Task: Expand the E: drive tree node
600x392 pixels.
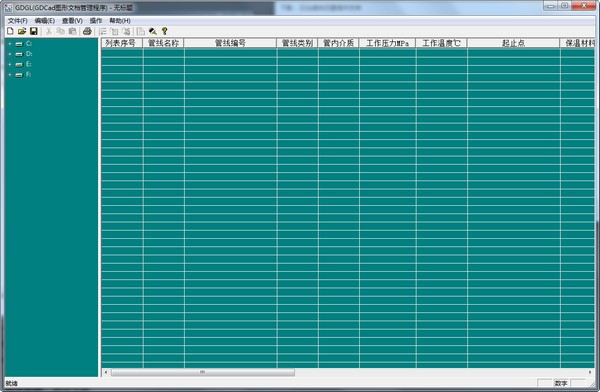Action: (10, 65)
